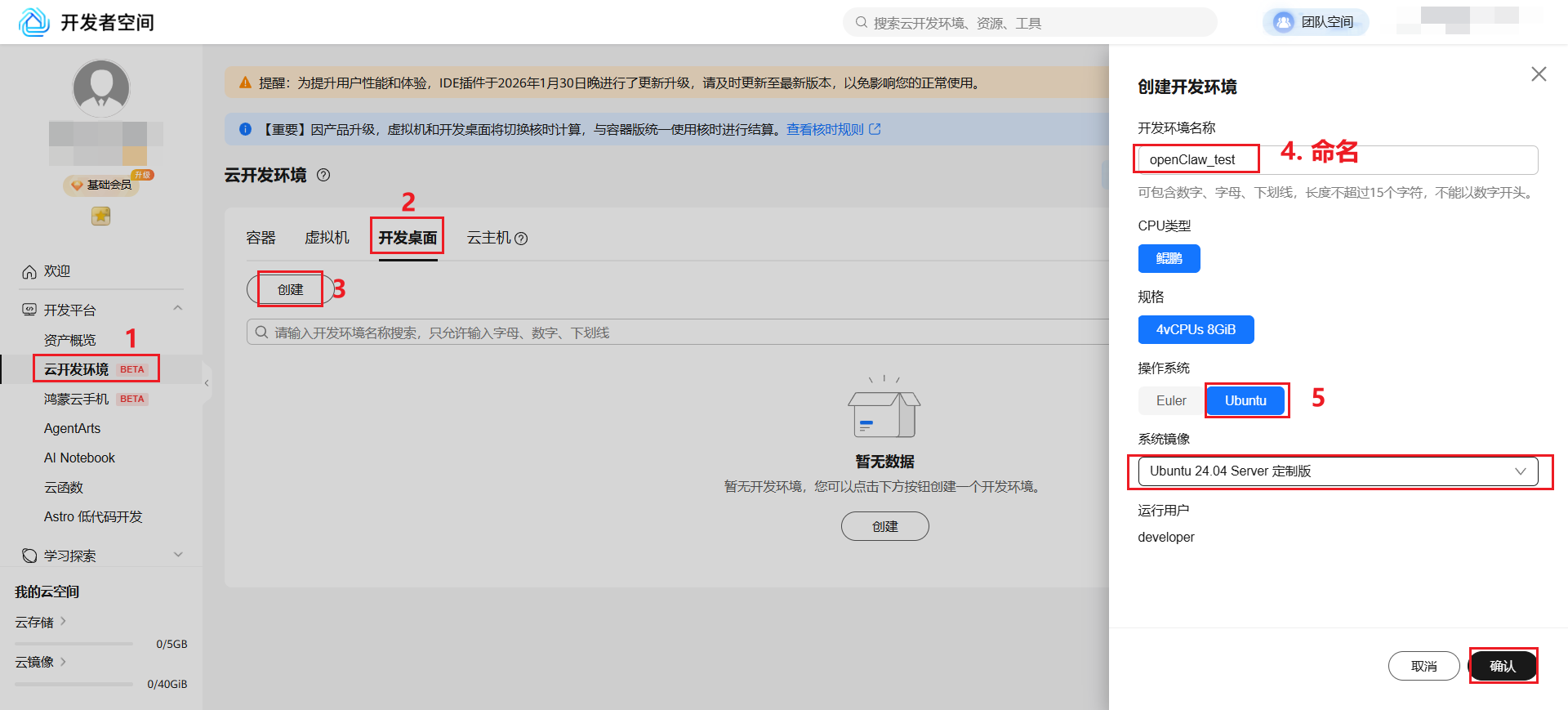Open the 查看核时规则 link
1568x710 pixels.
tap(825, 129)
